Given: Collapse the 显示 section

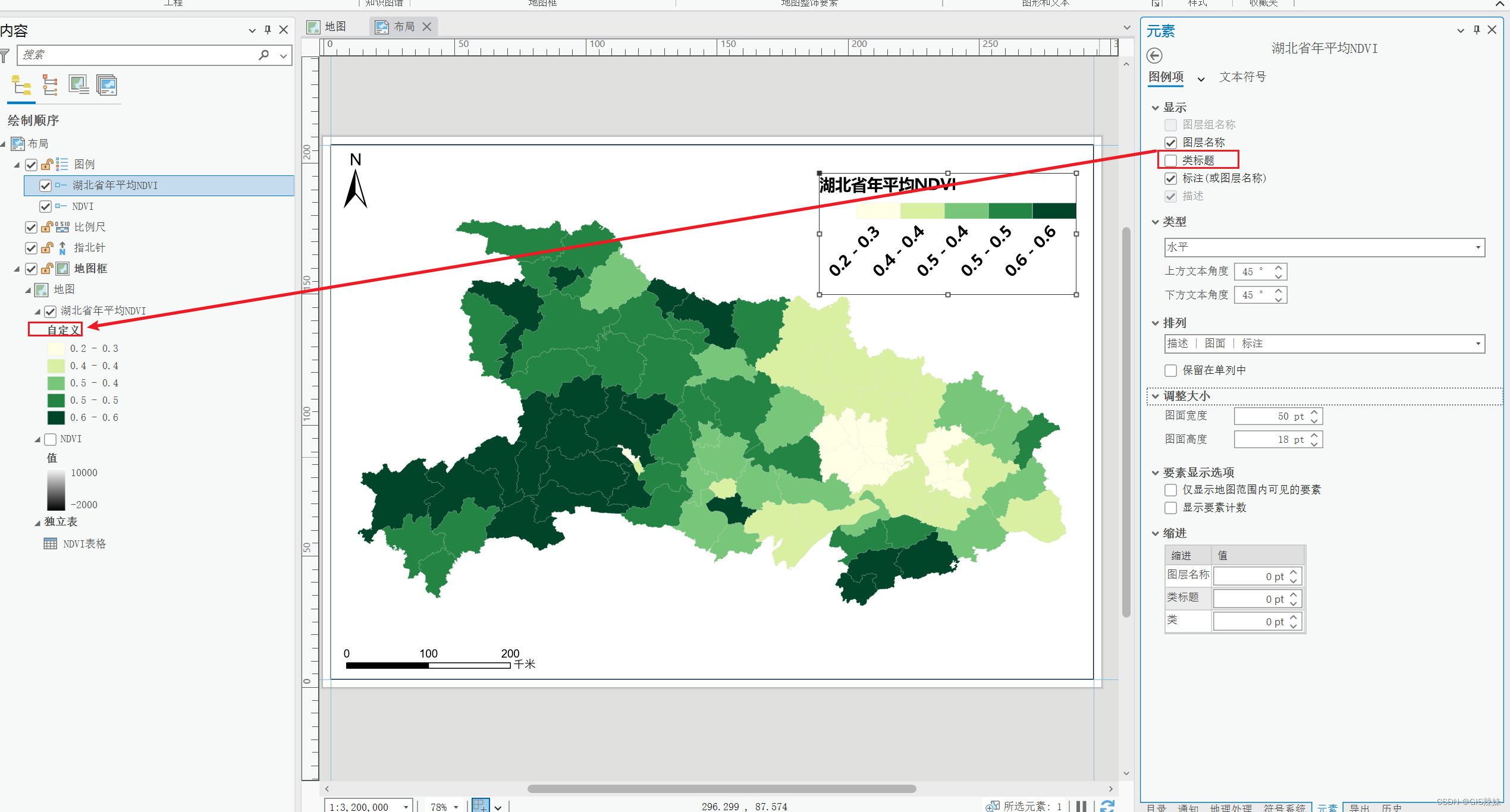Looking at the screenshot, I should coord(1155,108).
